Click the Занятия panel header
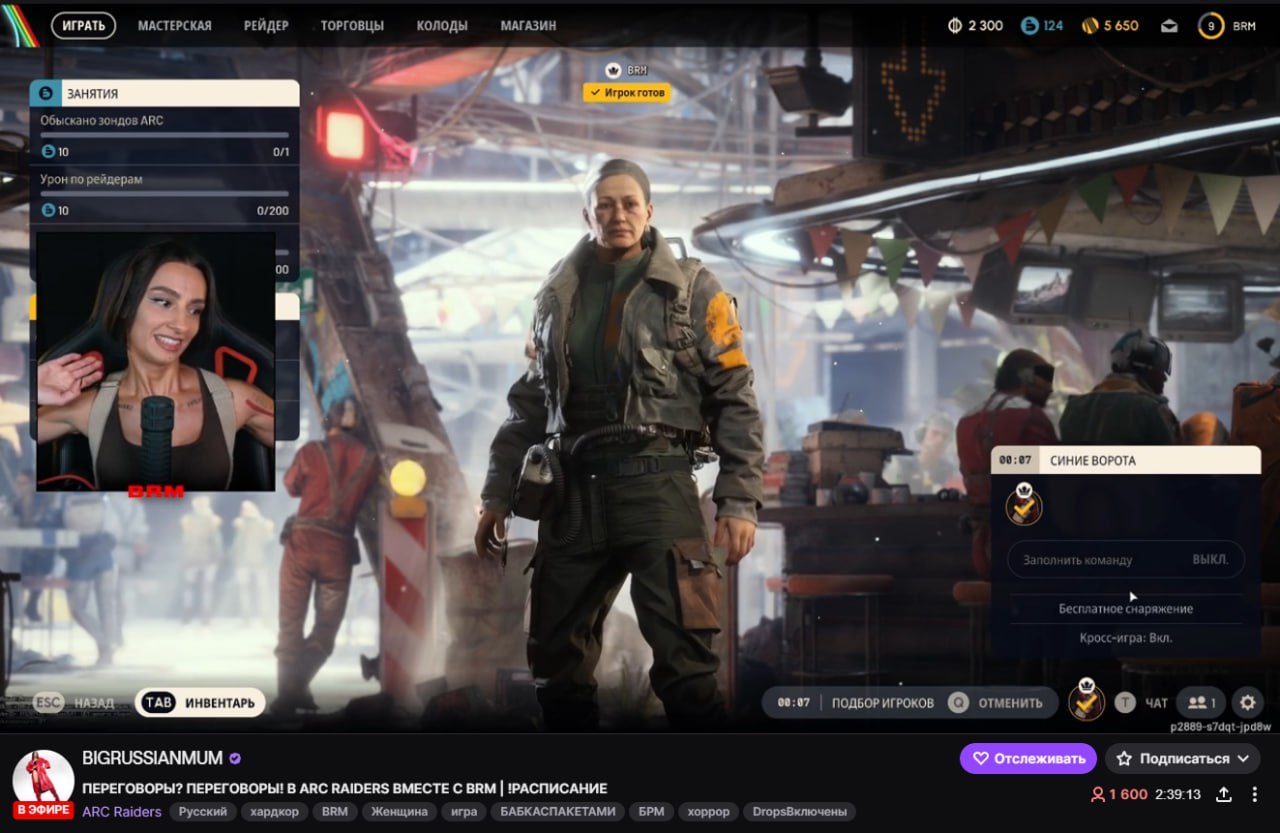This screenshot has width=1280, height=833. 164,93
